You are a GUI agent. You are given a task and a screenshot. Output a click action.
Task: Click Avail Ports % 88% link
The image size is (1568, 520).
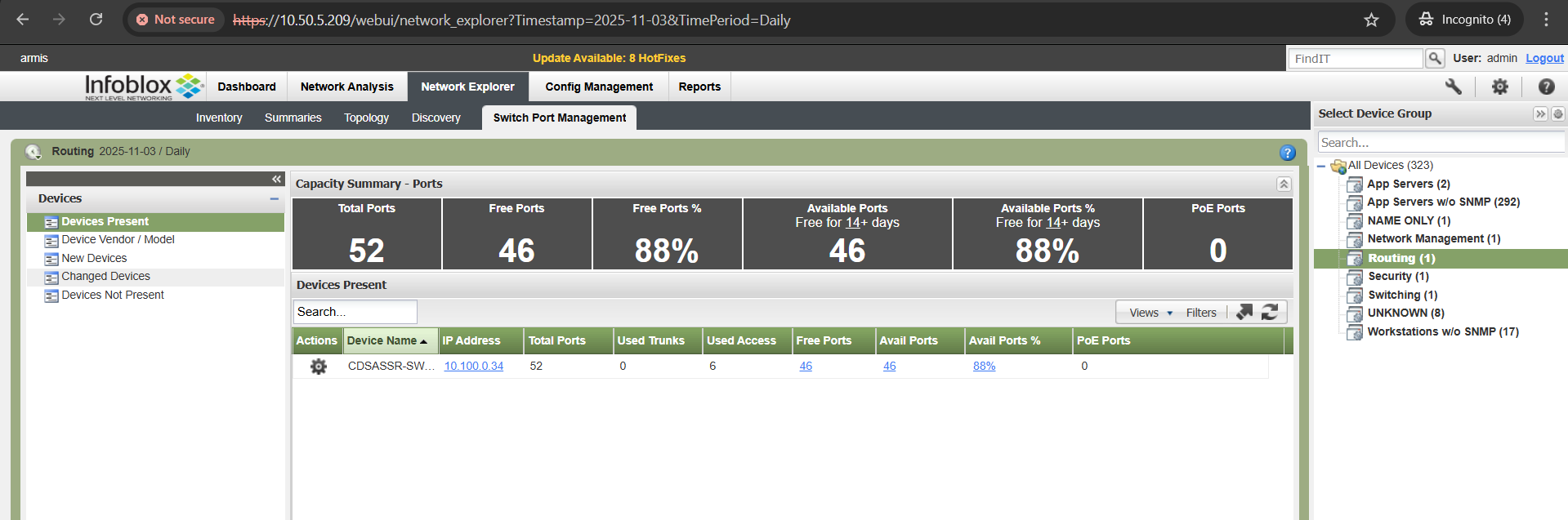pyautogui.click(x=984, y=366)
